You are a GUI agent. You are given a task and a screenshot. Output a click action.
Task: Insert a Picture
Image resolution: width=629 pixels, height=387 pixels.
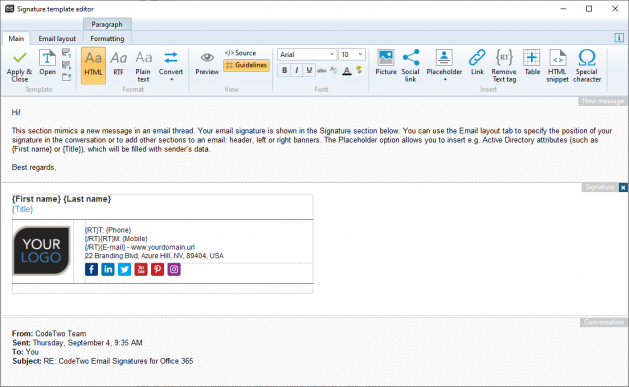pyautogui.click(x=386, y=63)
